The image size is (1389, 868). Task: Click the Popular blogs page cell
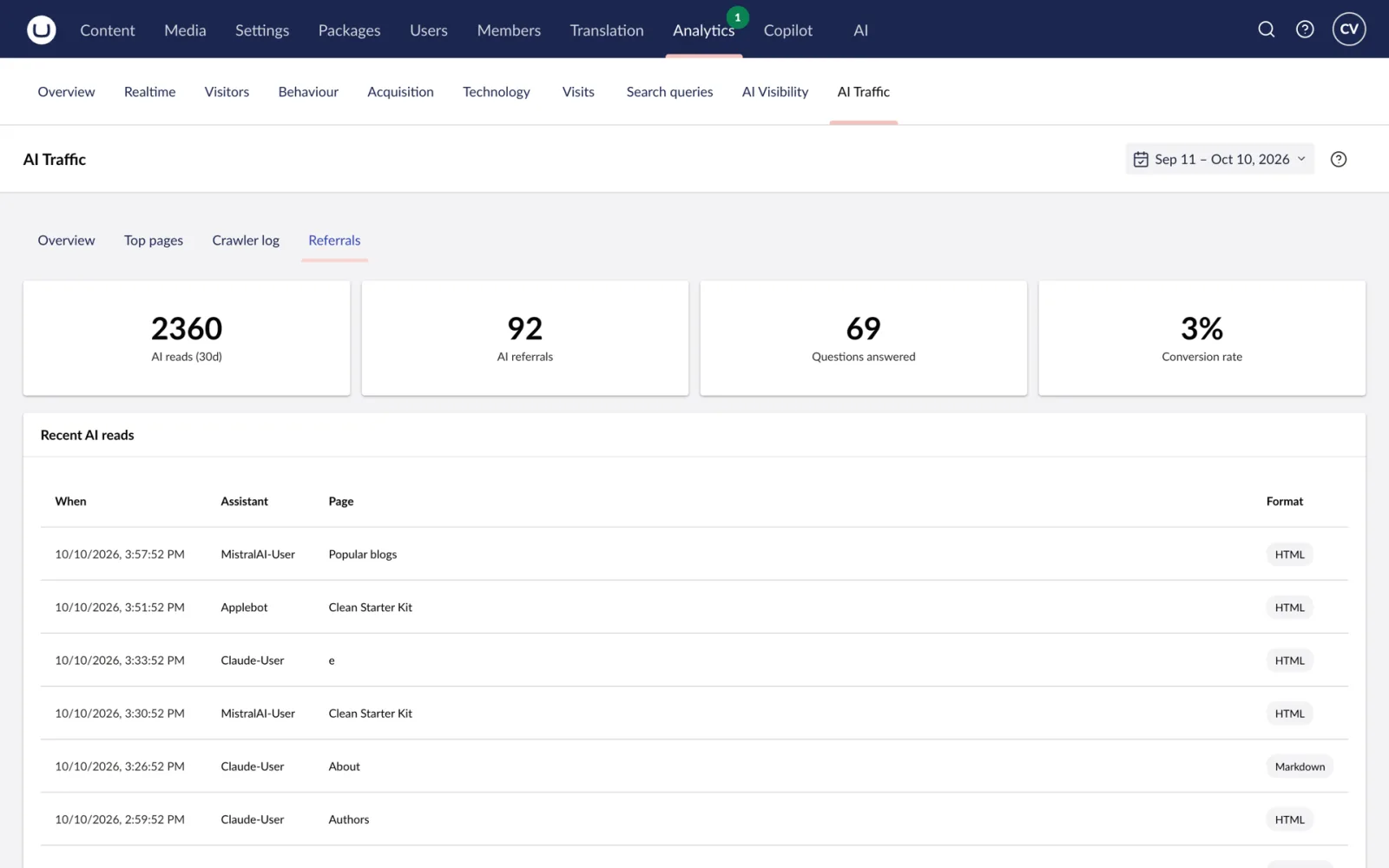(363, 555)
